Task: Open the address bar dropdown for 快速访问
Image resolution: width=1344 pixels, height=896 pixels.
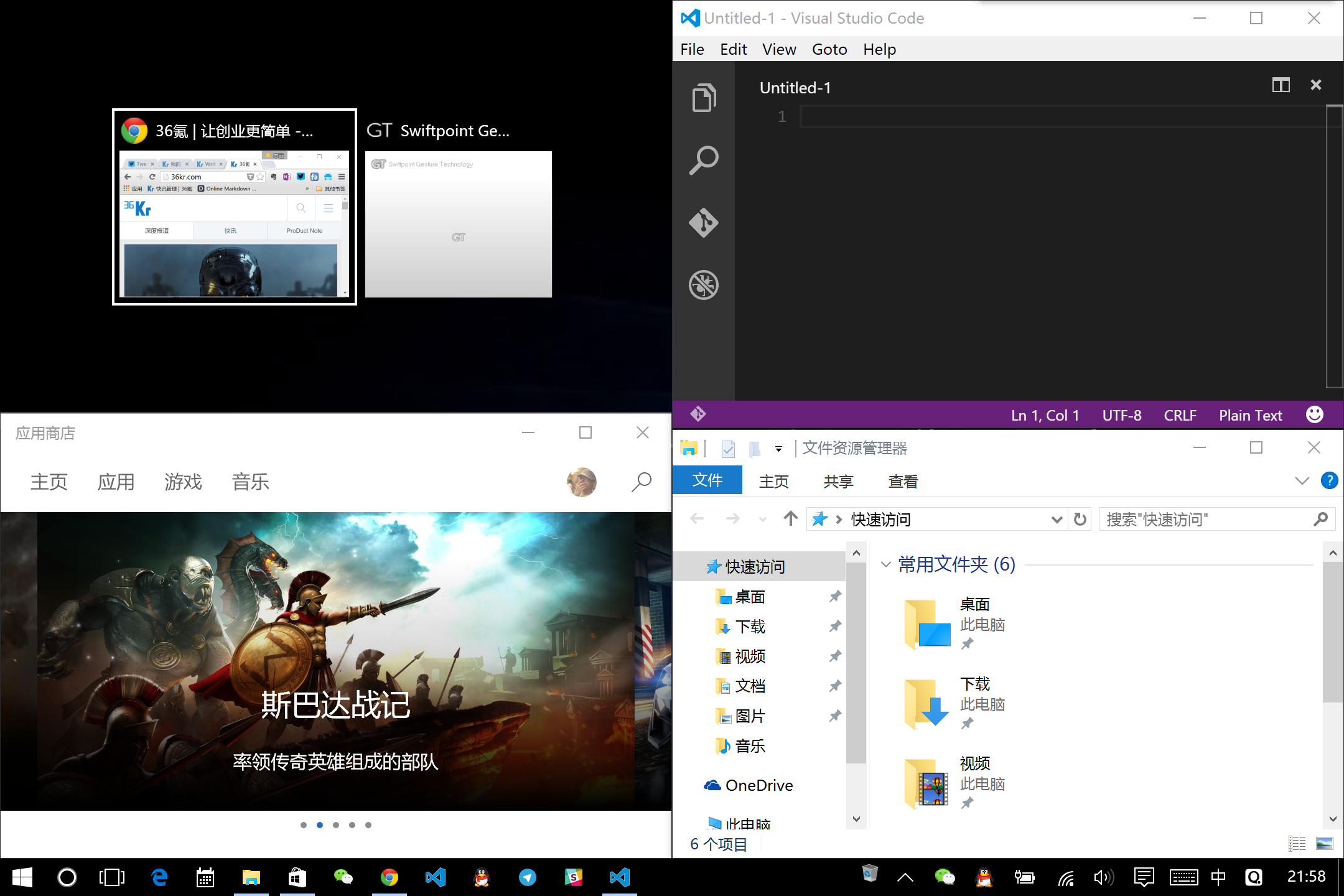Action: coord(1056,519)
